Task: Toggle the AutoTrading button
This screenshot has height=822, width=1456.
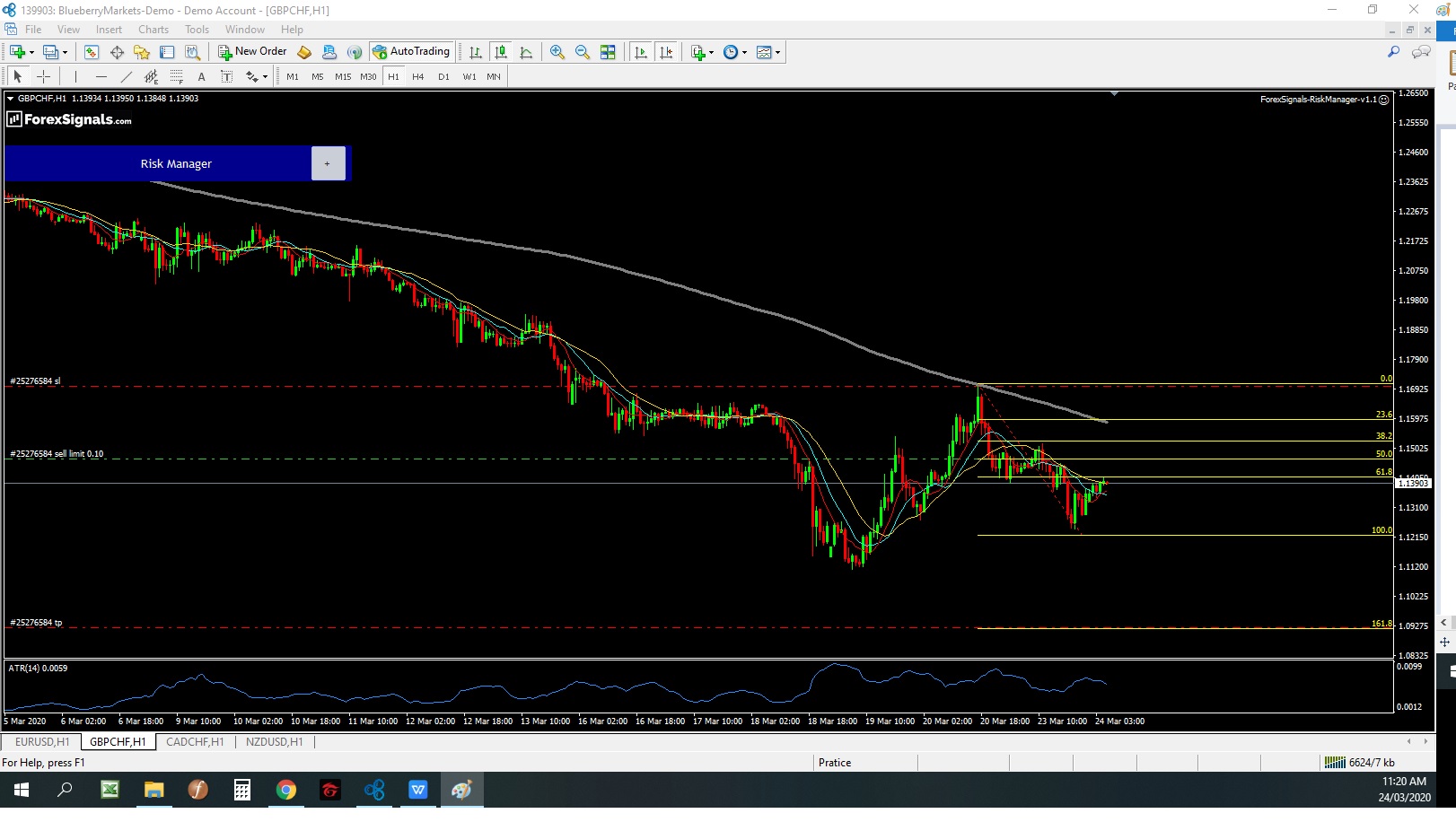Action: coord(411,52)
